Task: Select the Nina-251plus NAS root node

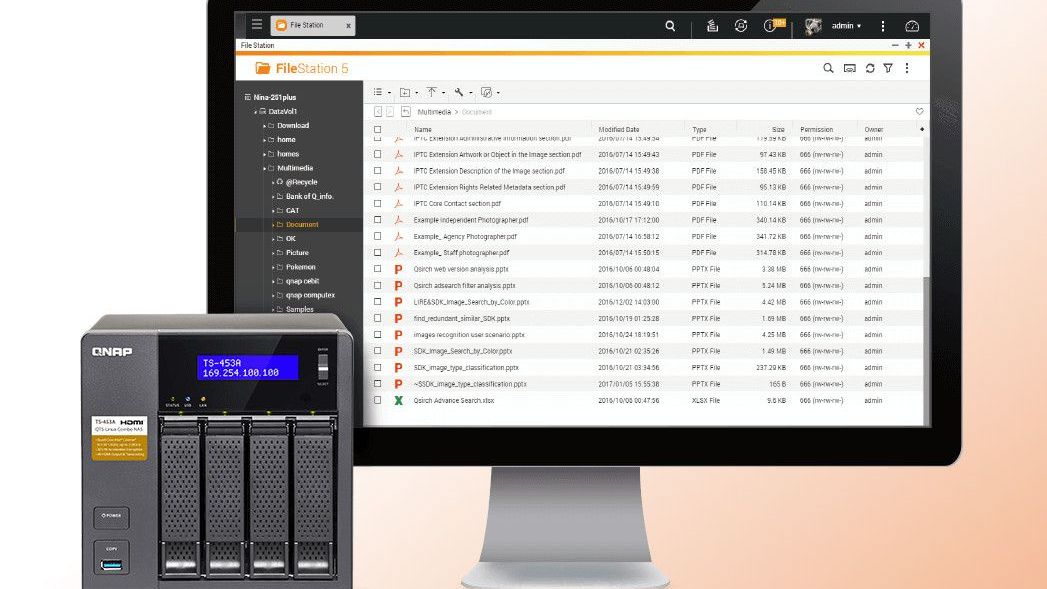Action: point(274,97)
